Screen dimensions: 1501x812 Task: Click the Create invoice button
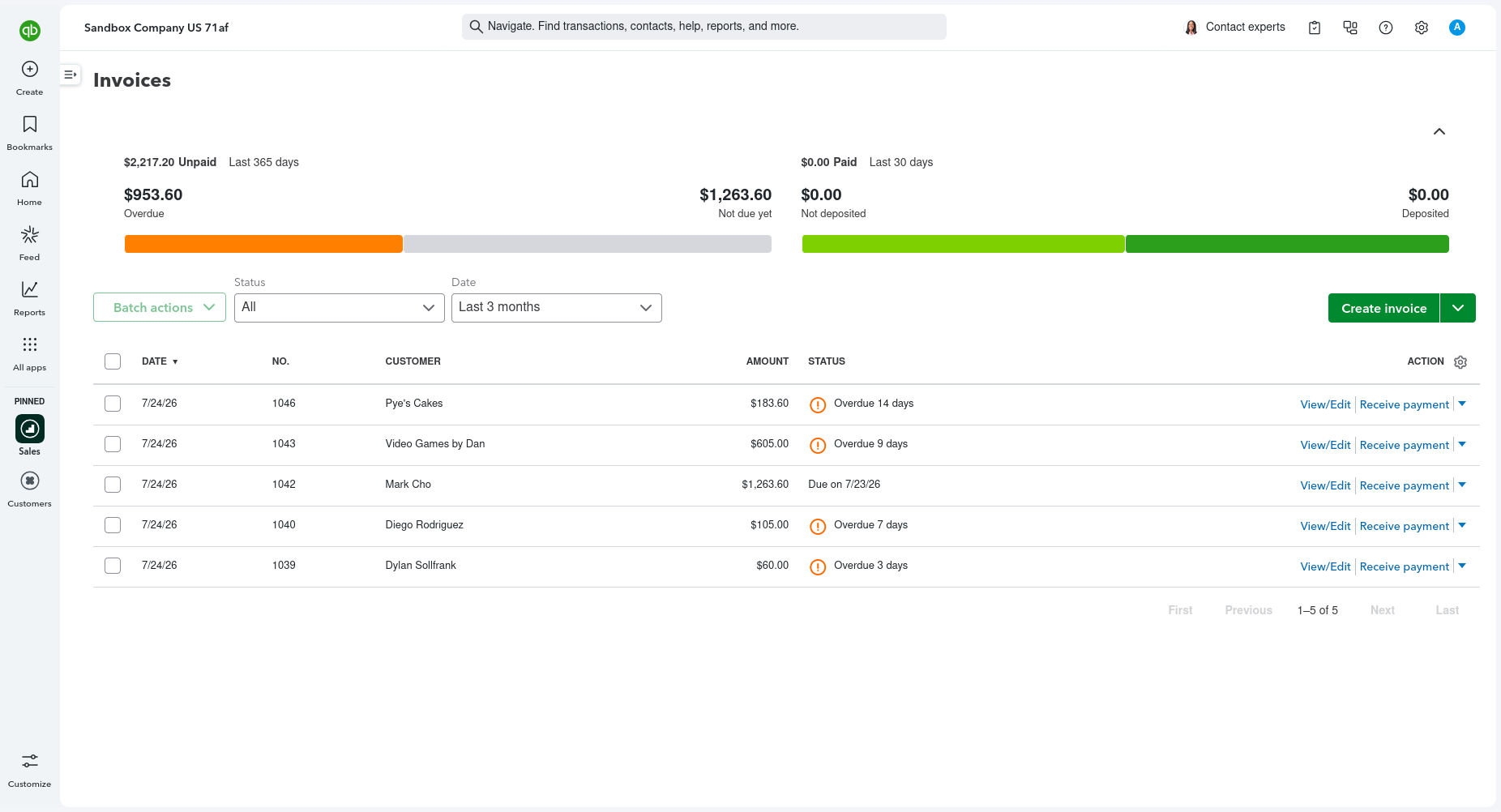[x=1383, y=308]
